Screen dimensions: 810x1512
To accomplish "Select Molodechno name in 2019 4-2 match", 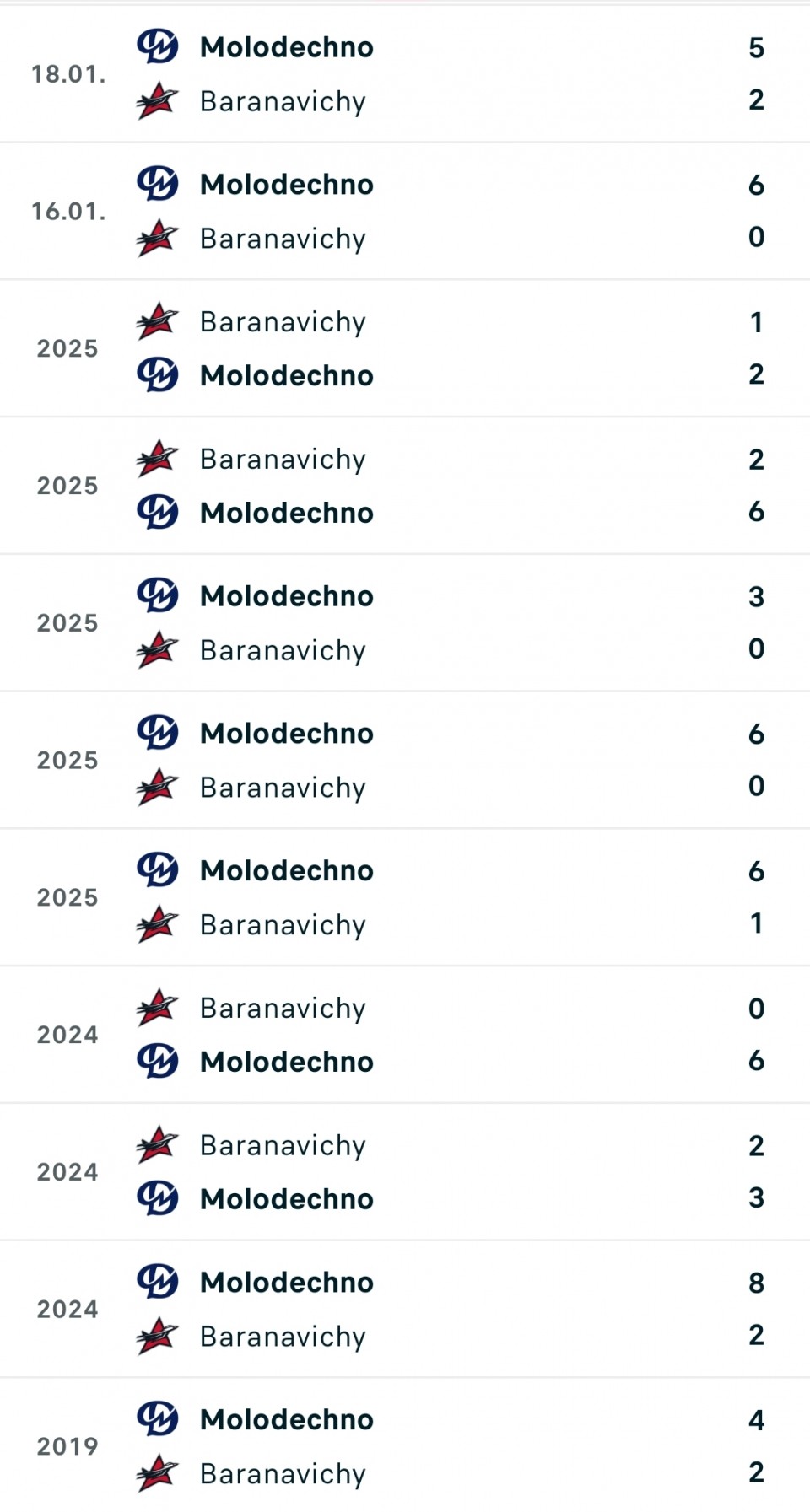I will pyautogui.click(x=287, y=1420).
